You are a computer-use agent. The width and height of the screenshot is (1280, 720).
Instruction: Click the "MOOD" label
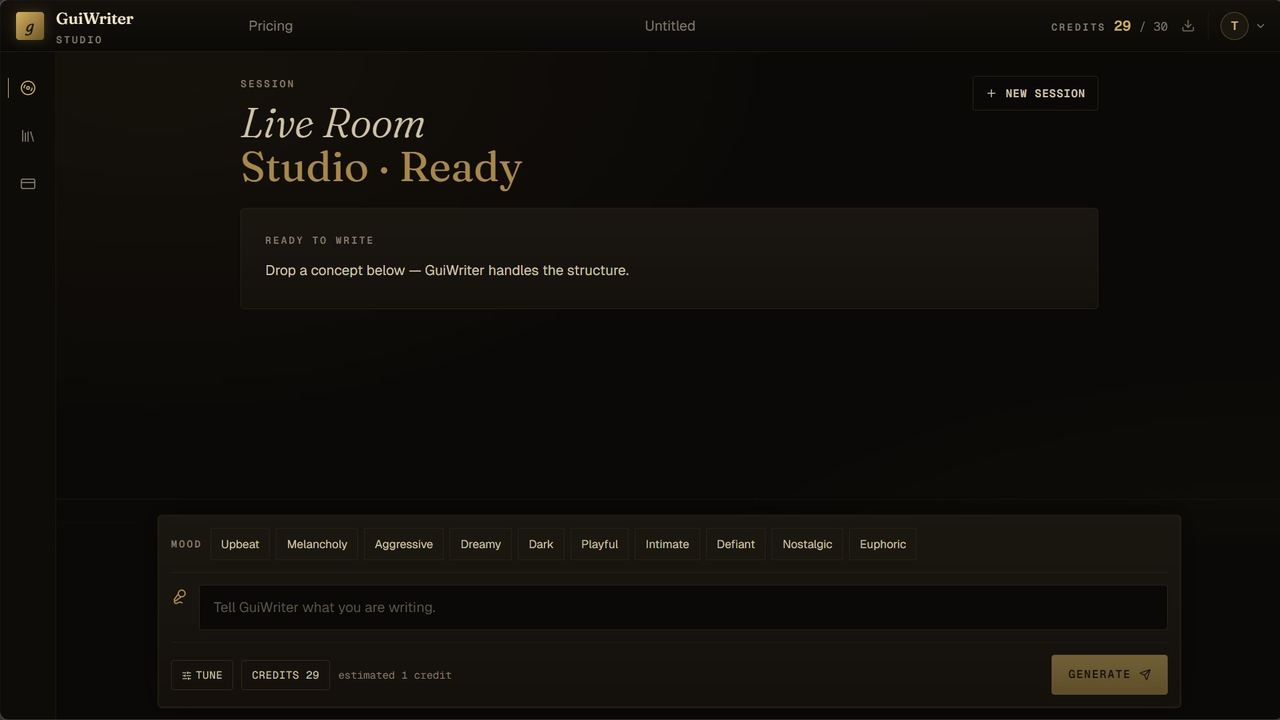[x=186, y=544]
